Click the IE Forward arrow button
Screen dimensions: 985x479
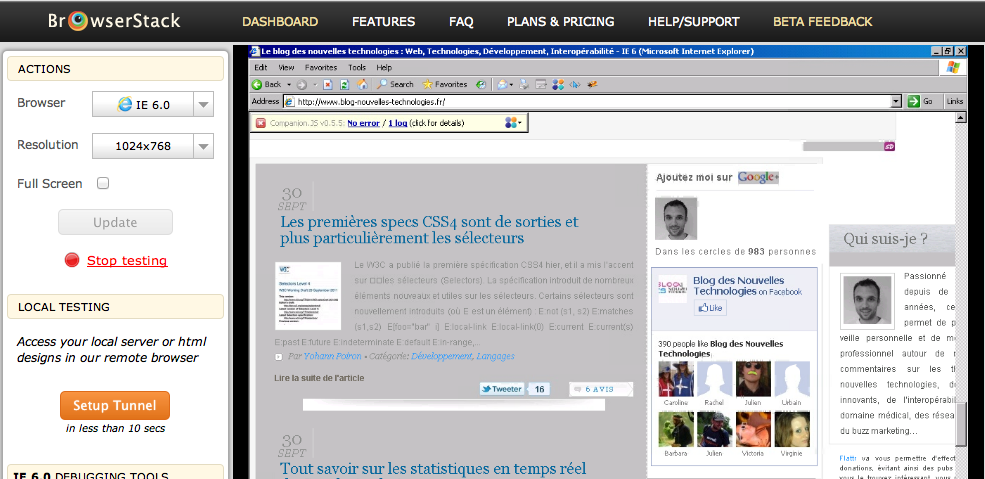pyautogui.click(x=302, y=85)
